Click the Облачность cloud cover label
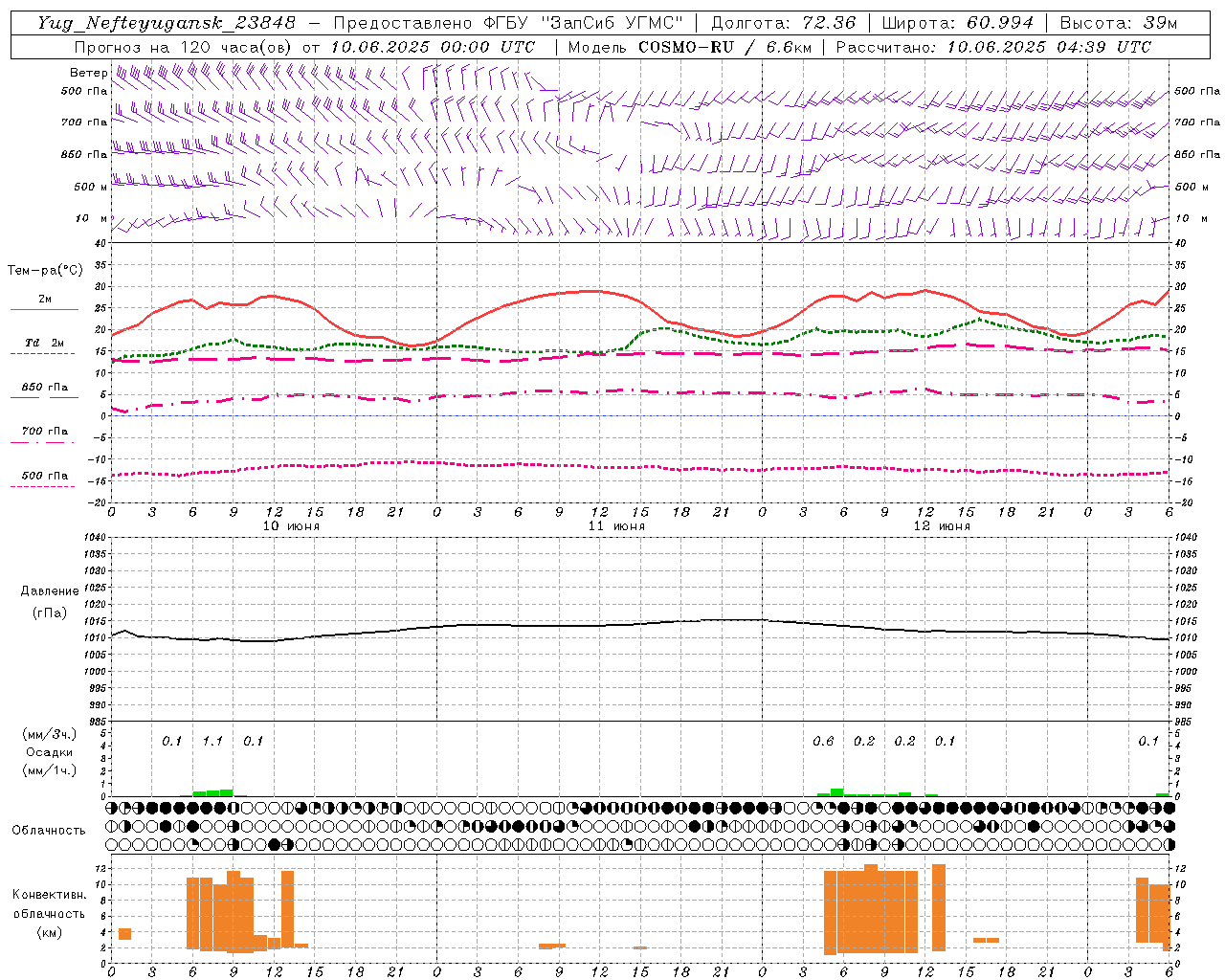1225x980 pixels. point(49,830)
